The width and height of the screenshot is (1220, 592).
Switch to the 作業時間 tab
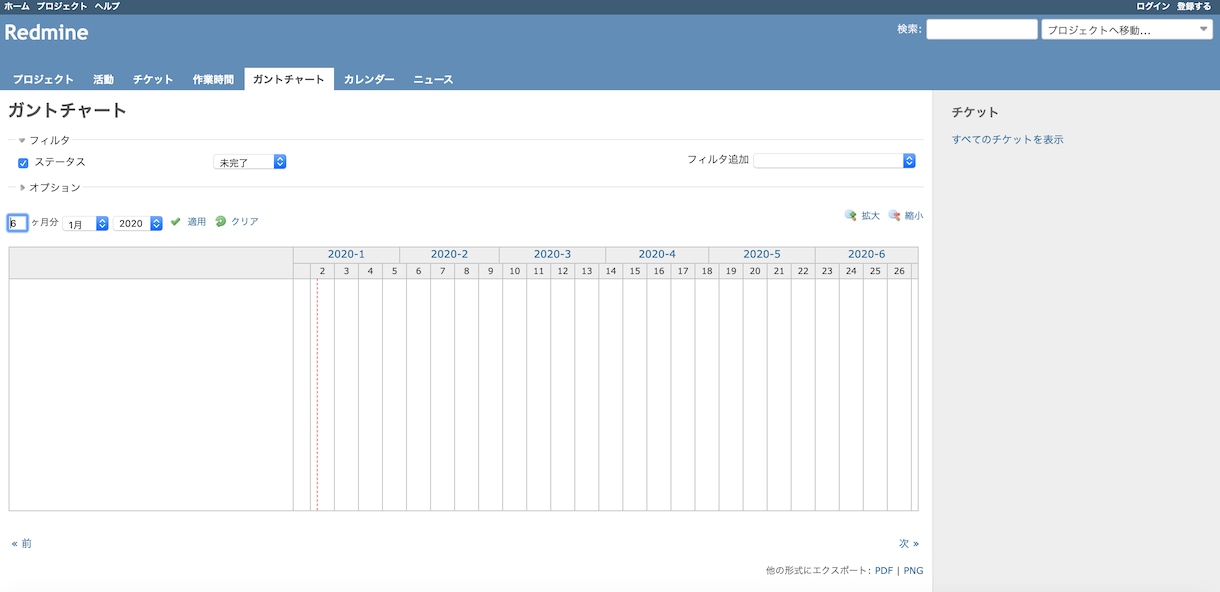tap(213, 79)
